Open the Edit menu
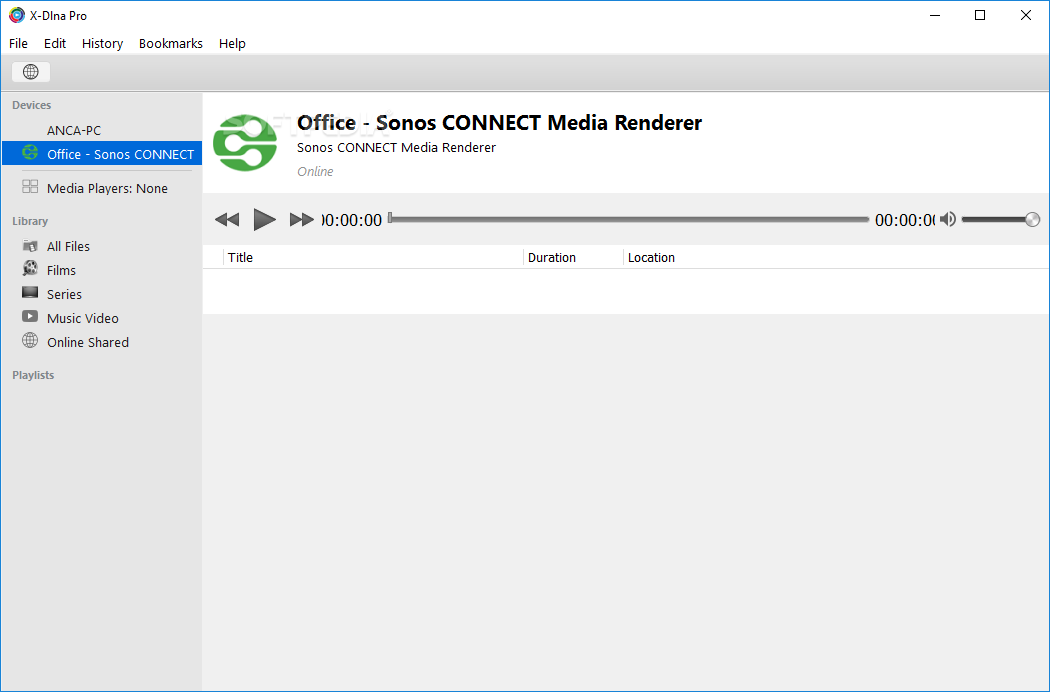The image size is (1050, 692). [55, 44]
